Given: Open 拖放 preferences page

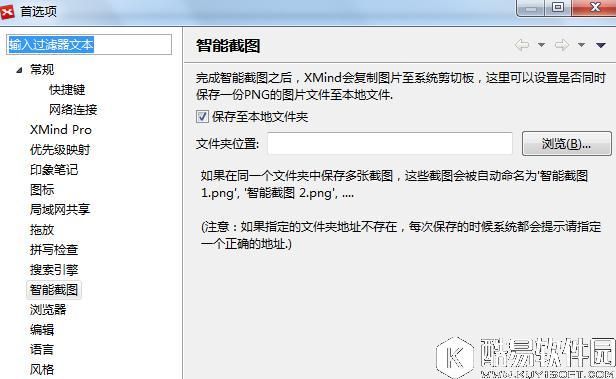Looking at the screenshot, I should pos(42,230).
